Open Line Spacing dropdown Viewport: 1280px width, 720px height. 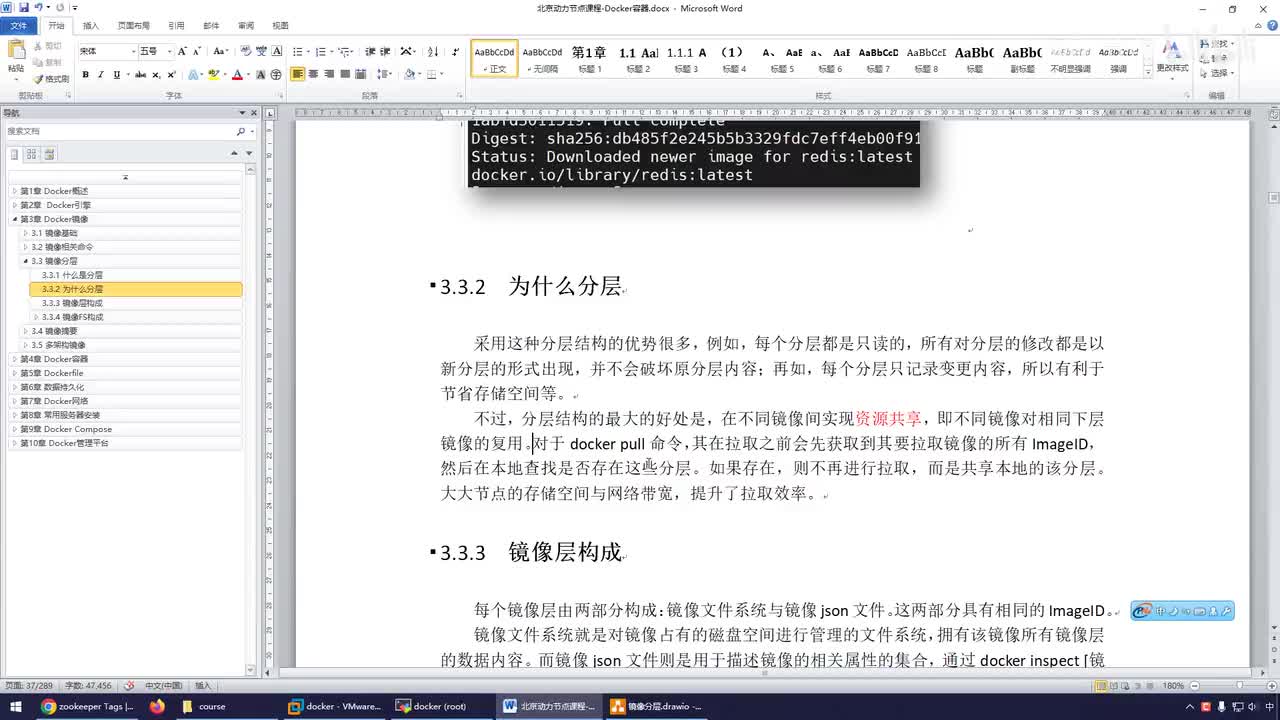coord(384,74)
